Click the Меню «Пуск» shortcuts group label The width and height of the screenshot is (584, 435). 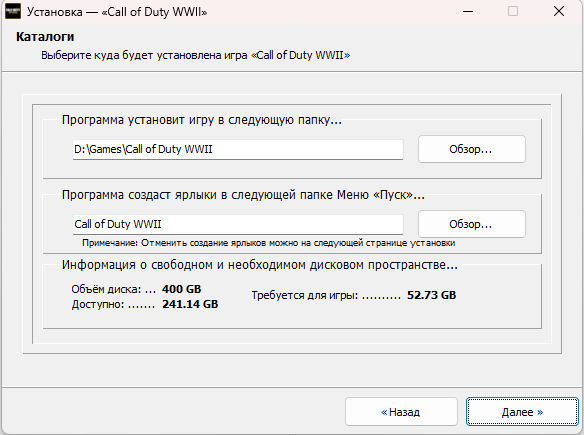point(243,195)
